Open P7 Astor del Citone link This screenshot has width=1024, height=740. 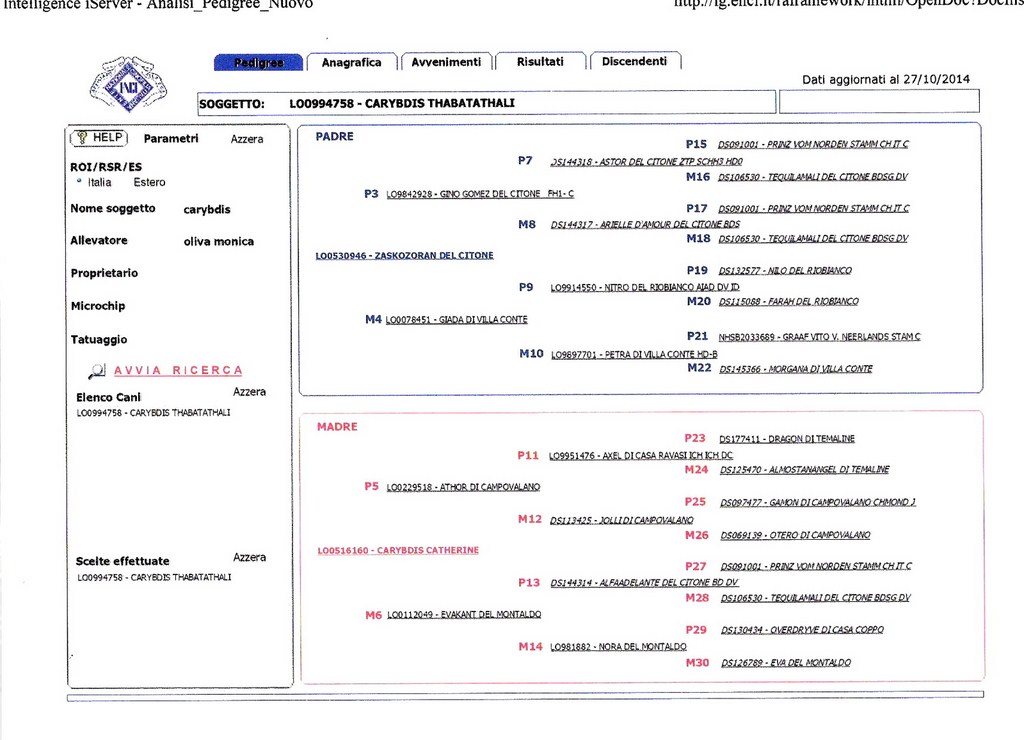(647, 161)
